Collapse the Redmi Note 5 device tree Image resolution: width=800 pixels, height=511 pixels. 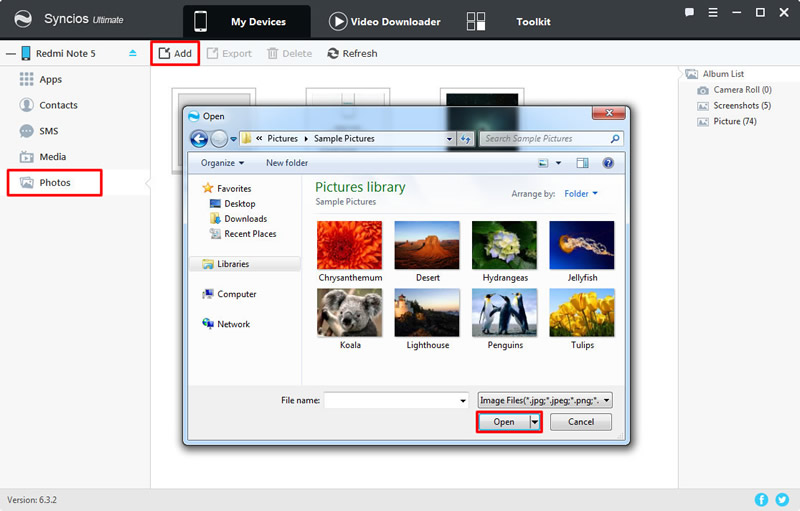(11, 54)
